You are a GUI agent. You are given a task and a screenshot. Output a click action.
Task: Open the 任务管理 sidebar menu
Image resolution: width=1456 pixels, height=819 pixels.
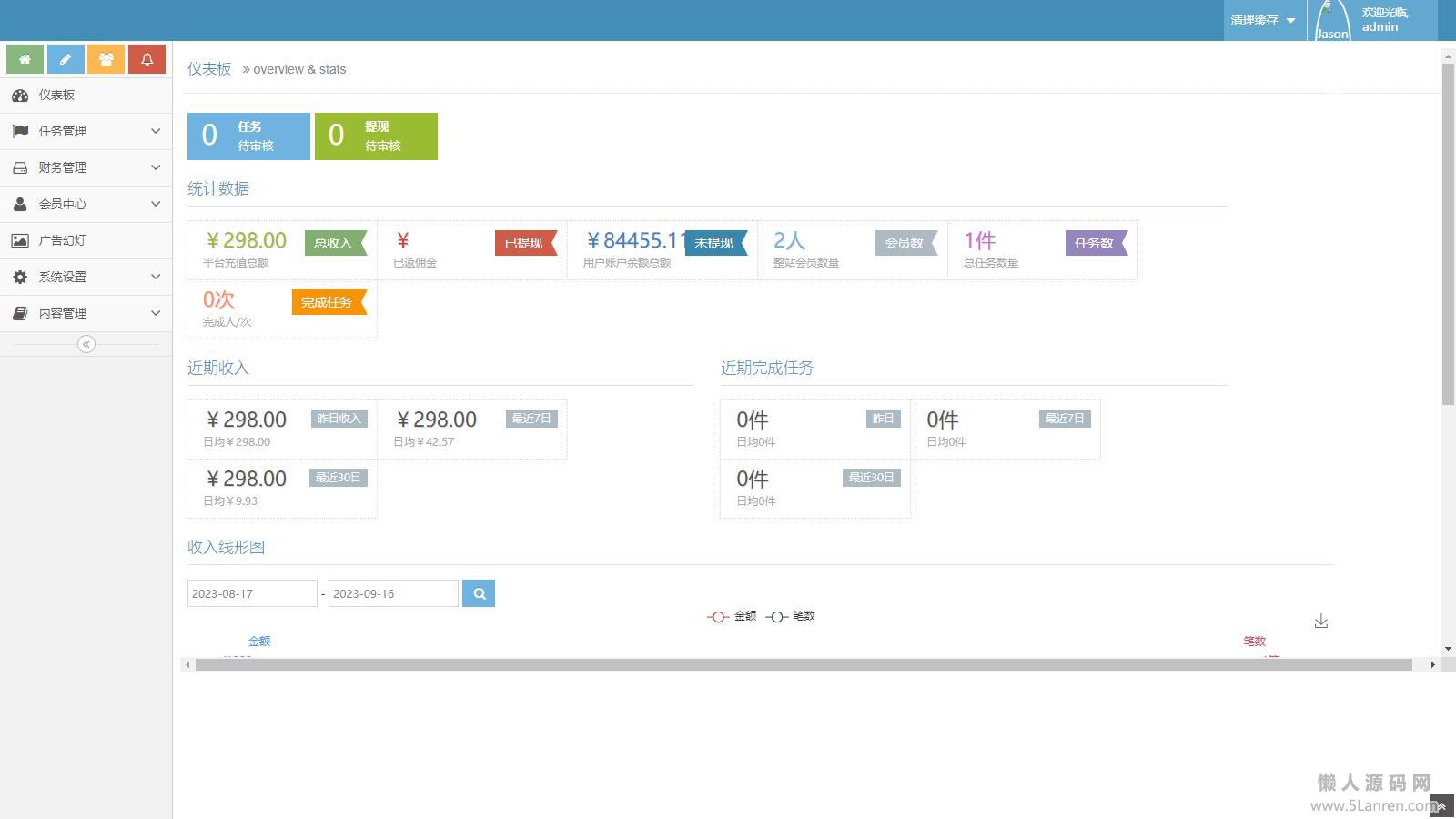pos(86,131)
